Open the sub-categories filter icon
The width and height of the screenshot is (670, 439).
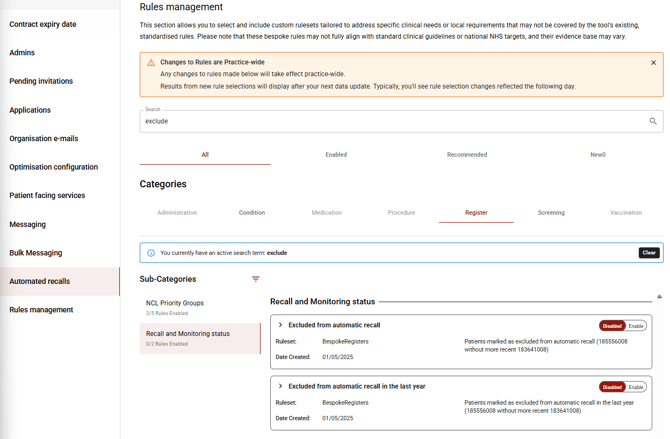[256, 280]
